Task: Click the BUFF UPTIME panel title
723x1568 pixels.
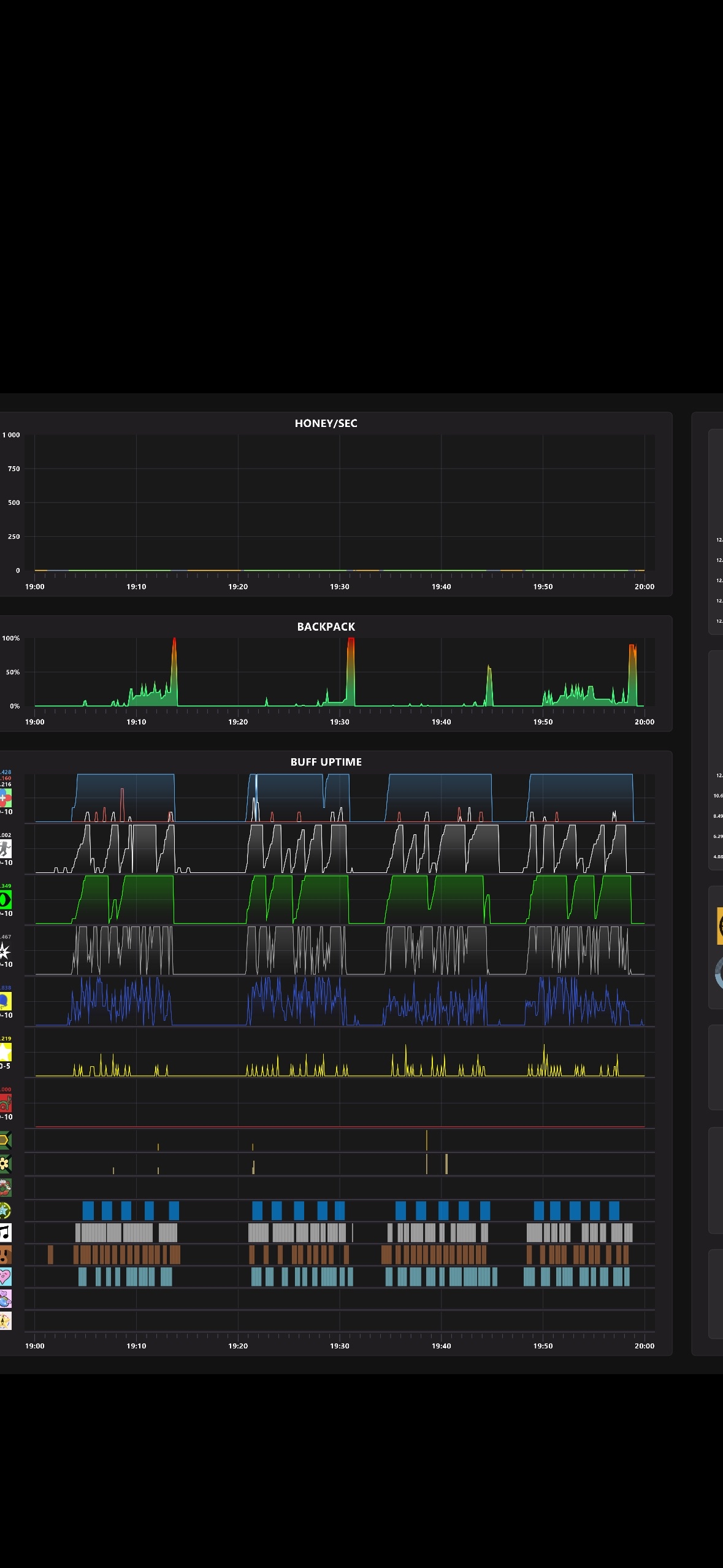Action: click(326, 762)
